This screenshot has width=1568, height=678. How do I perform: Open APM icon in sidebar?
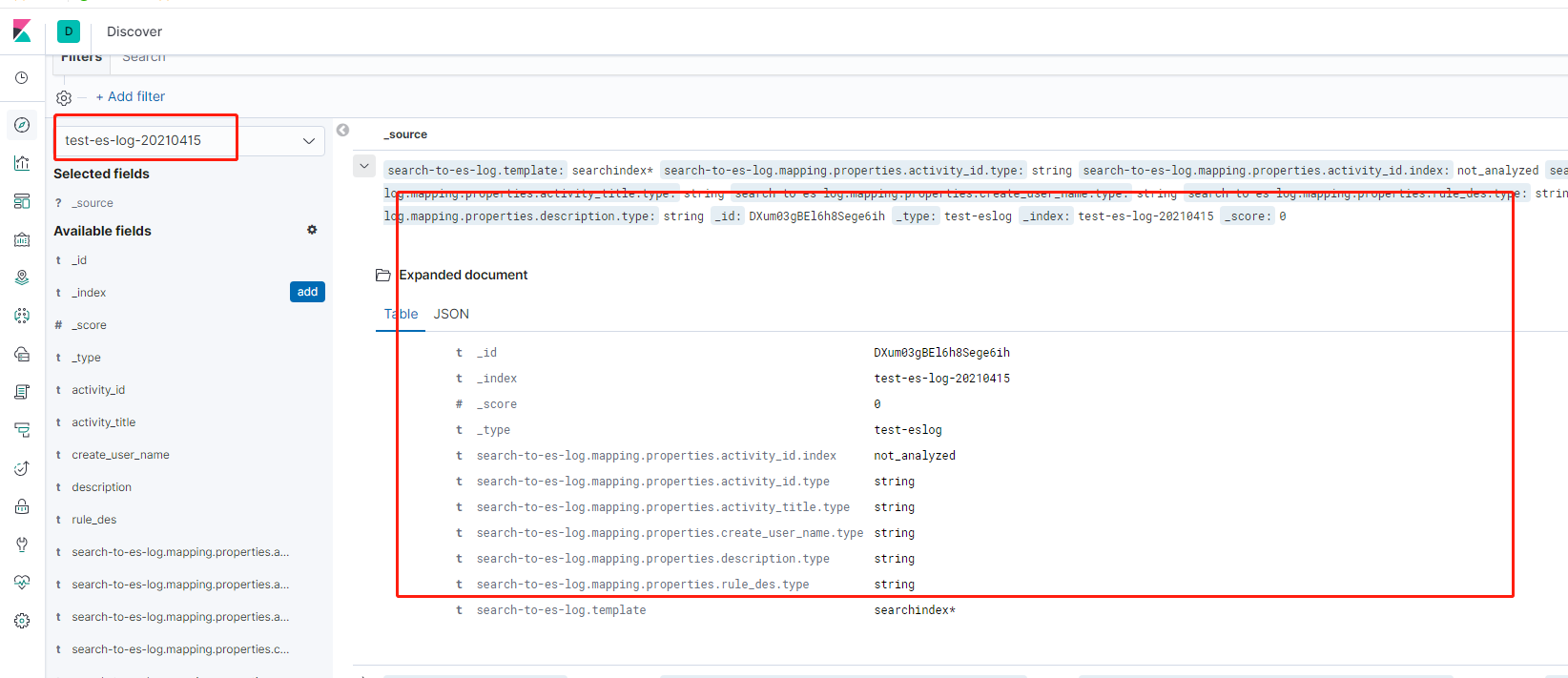(22, 430)
